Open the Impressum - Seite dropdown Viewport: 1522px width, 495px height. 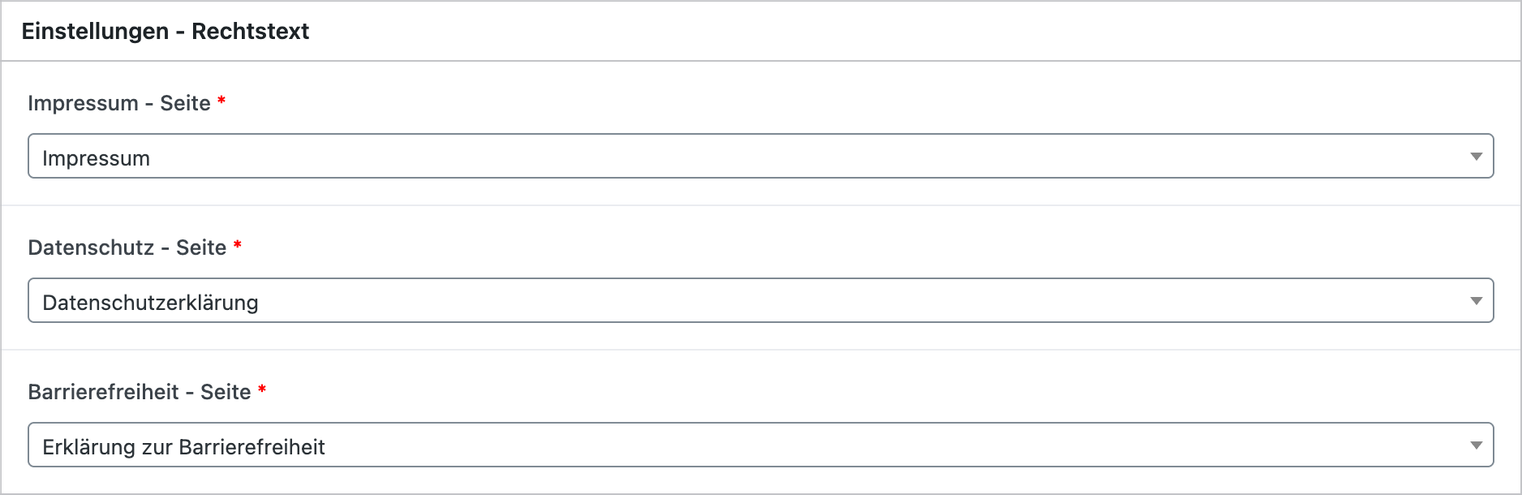coord(760,157)
